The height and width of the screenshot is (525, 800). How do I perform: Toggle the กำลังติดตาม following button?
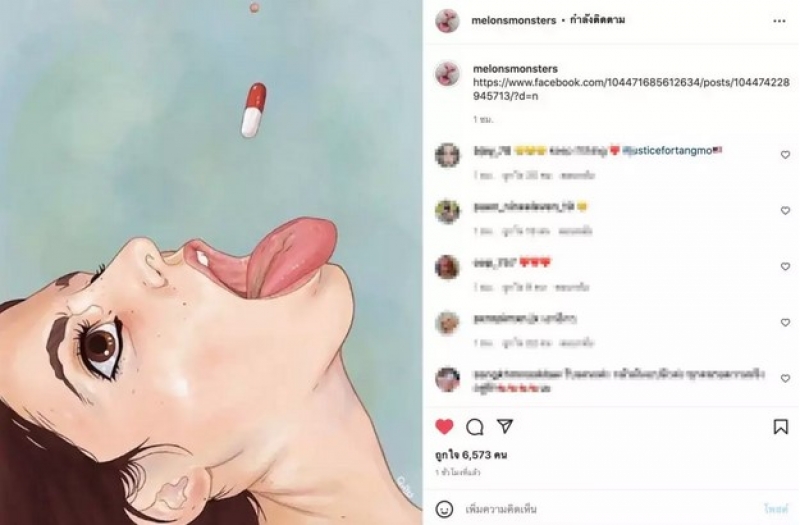pos(597,20)
